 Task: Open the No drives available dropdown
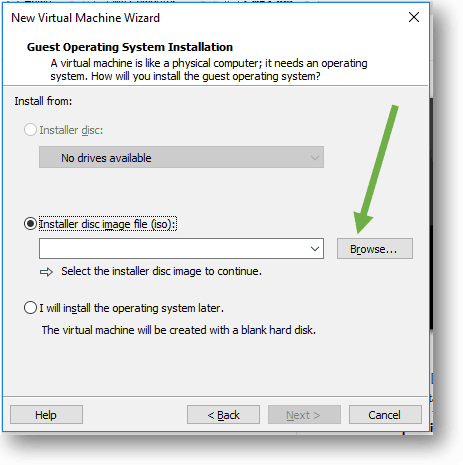coord(181,157)
